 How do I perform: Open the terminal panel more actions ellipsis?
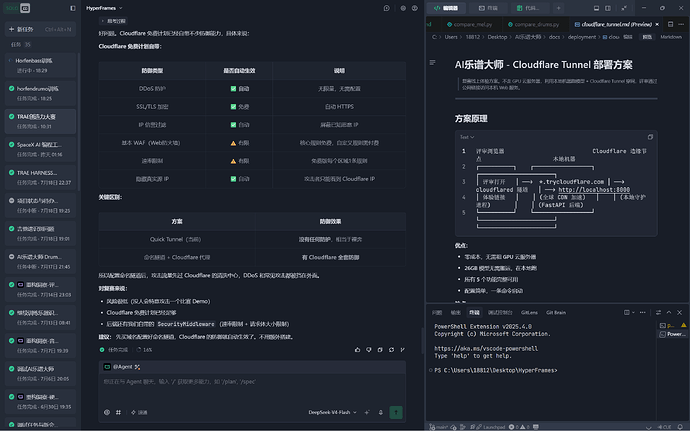(643, 313)
